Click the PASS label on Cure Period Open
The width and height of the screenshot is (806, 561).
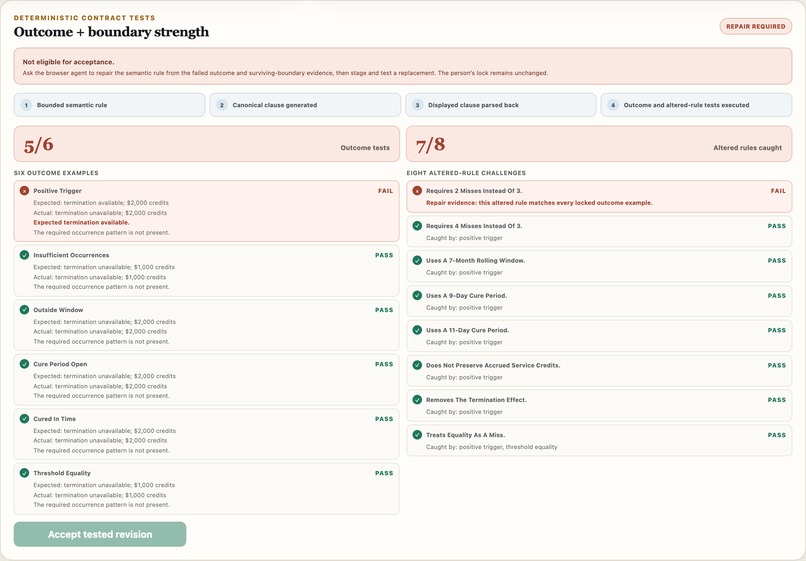[384, 364]
